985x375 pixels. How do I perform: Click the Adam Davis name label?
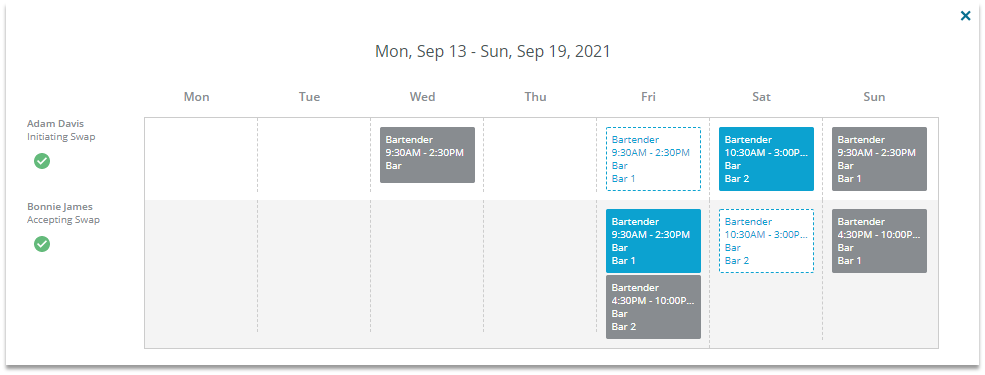(55, 124)
